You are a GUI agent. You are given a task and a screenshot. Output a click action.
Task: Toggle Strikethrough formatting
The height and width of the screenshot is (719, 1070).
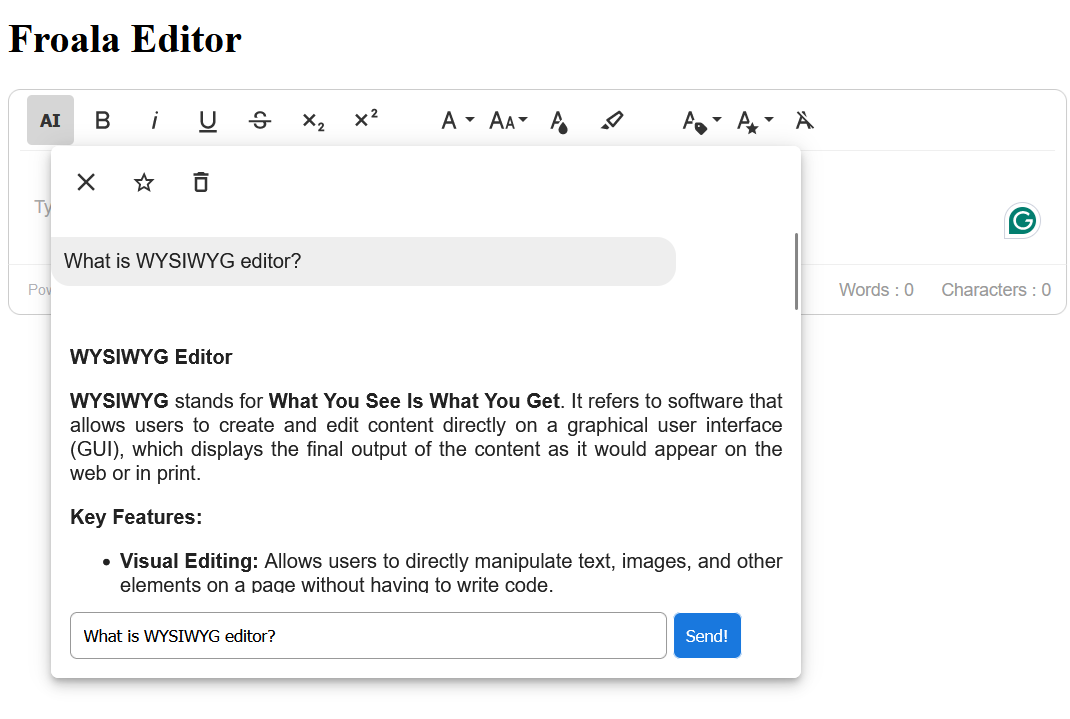[260, 120]
